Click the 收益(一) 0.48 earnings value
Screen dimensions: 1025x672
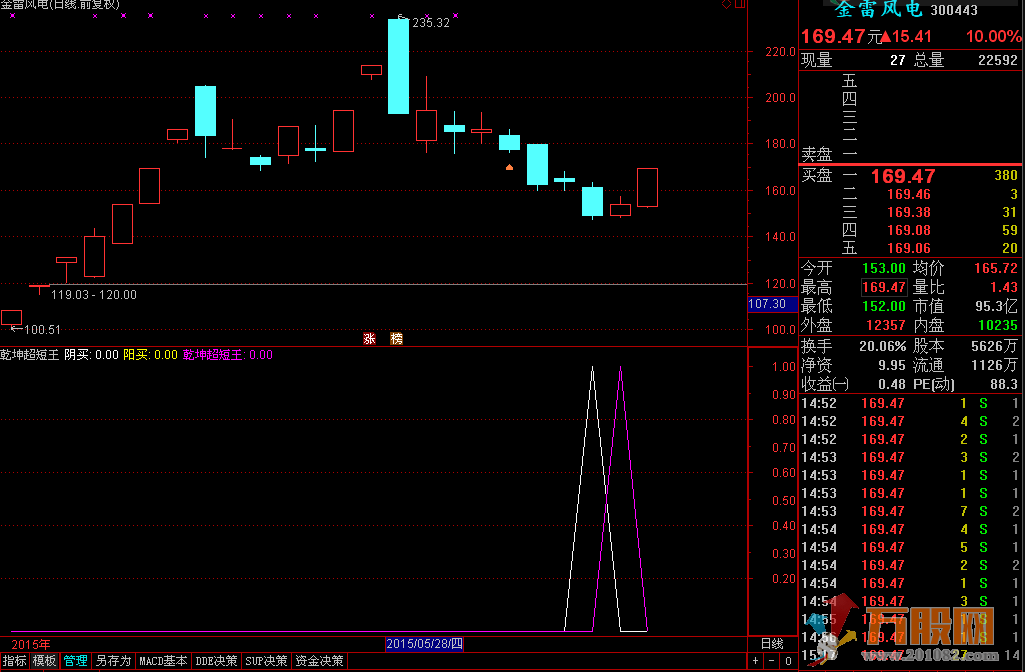tap(892, 384)
